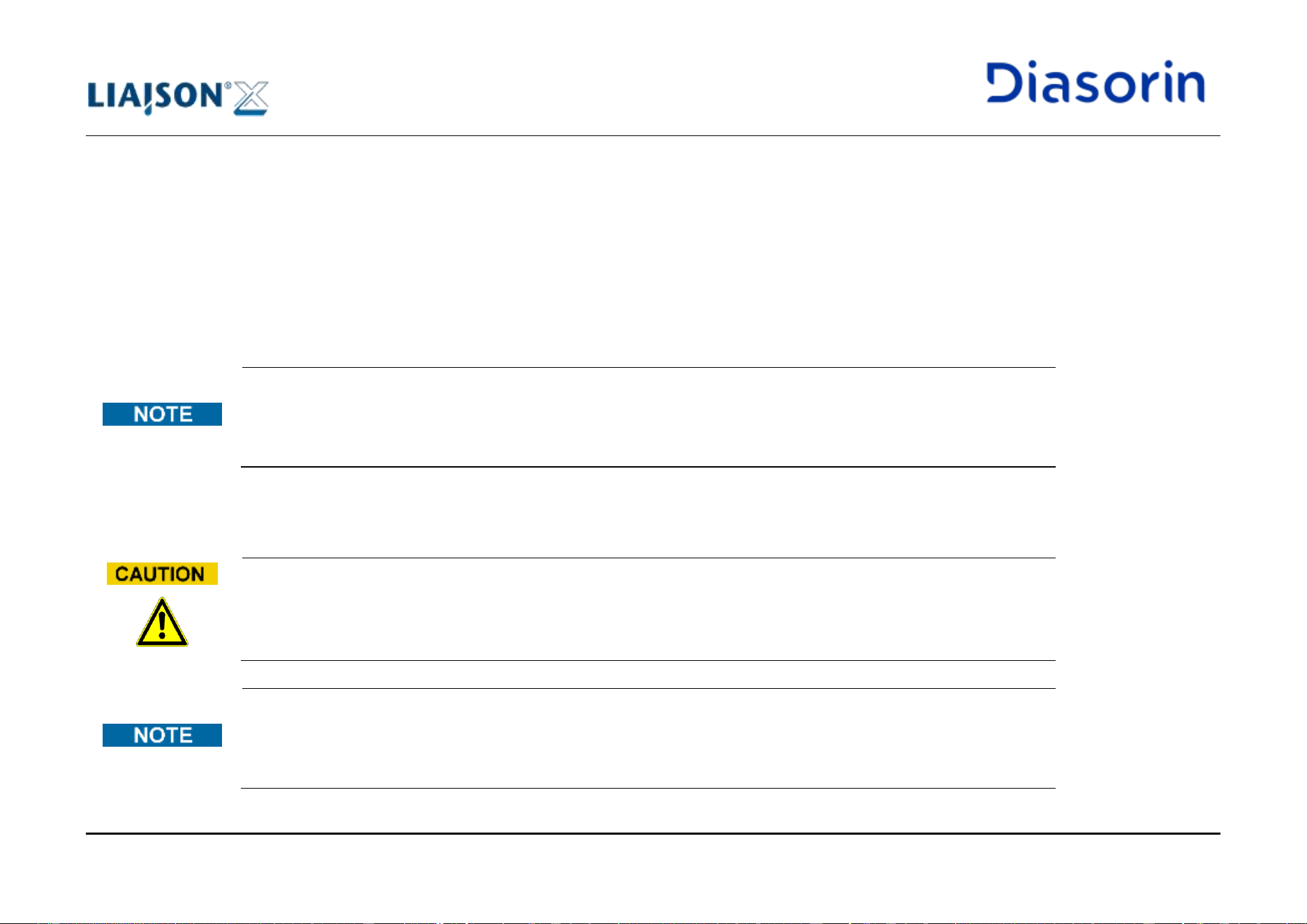Click the narrow strip between caution and lower note boxes

point(648,674)
